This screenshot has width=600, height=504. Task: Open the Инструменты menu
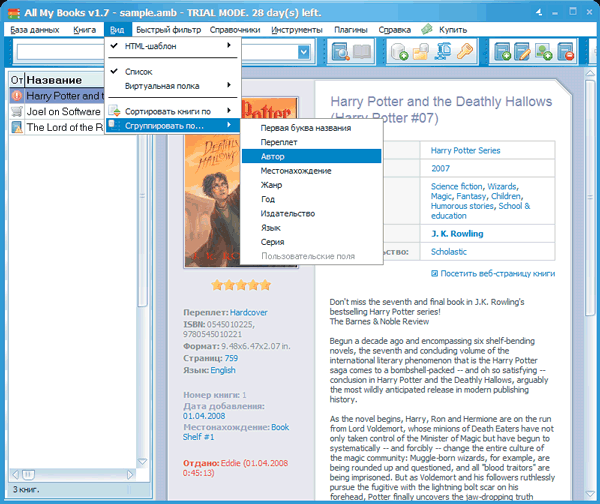pyautogui.click(x=296, y=30)
